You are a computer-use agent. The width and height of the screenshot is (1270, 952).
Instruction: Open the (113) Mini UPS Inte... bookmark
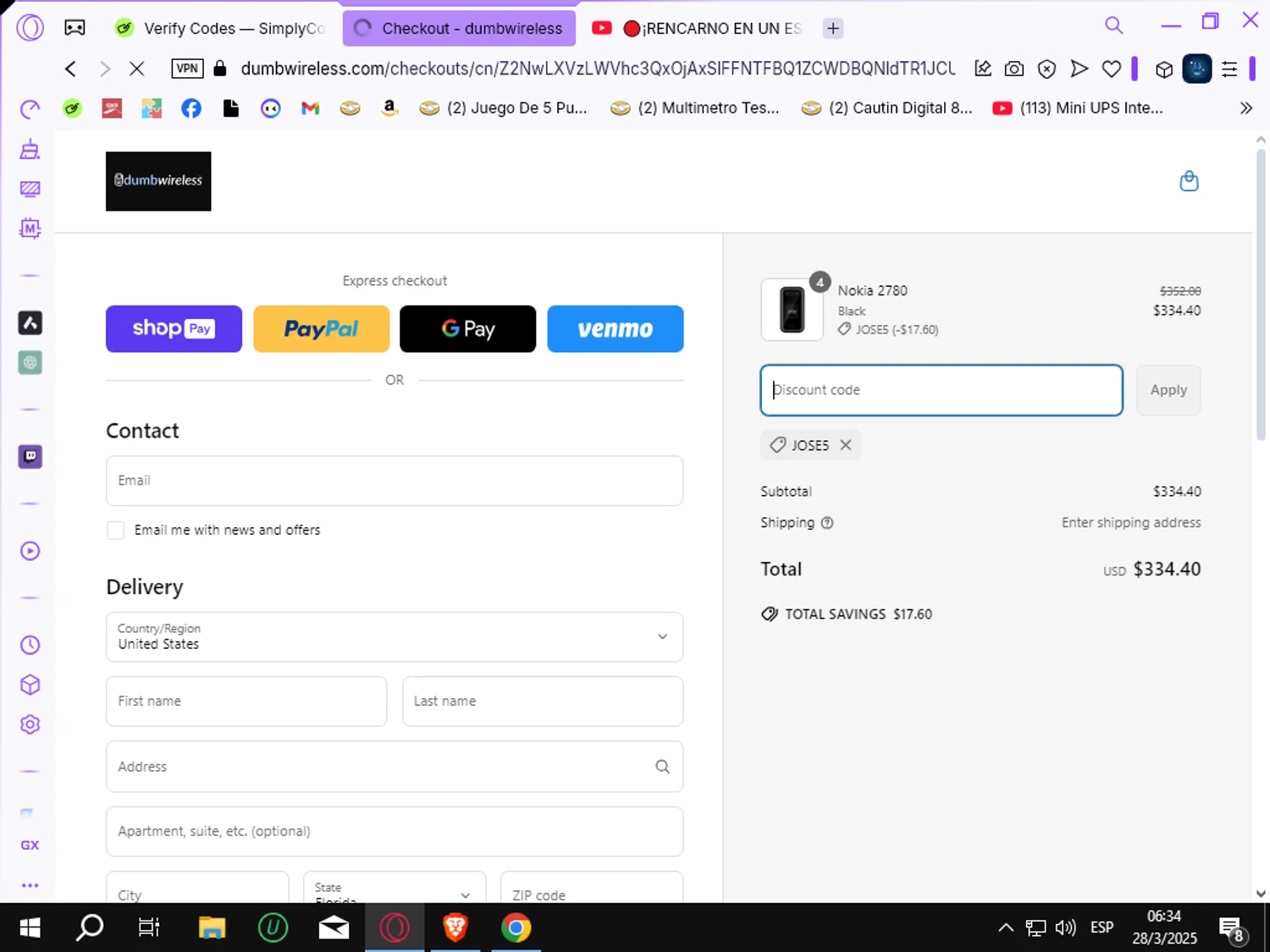(x=1078, y=108)
